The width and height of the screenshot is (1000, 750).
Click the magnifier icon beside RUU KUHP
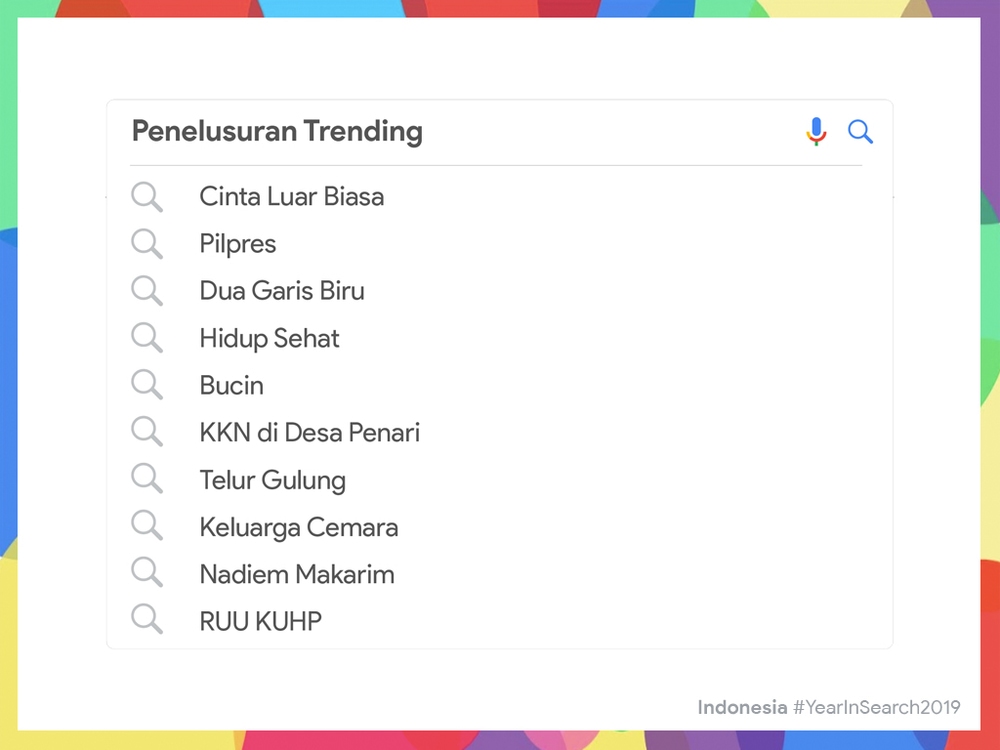tap(147, 619)
